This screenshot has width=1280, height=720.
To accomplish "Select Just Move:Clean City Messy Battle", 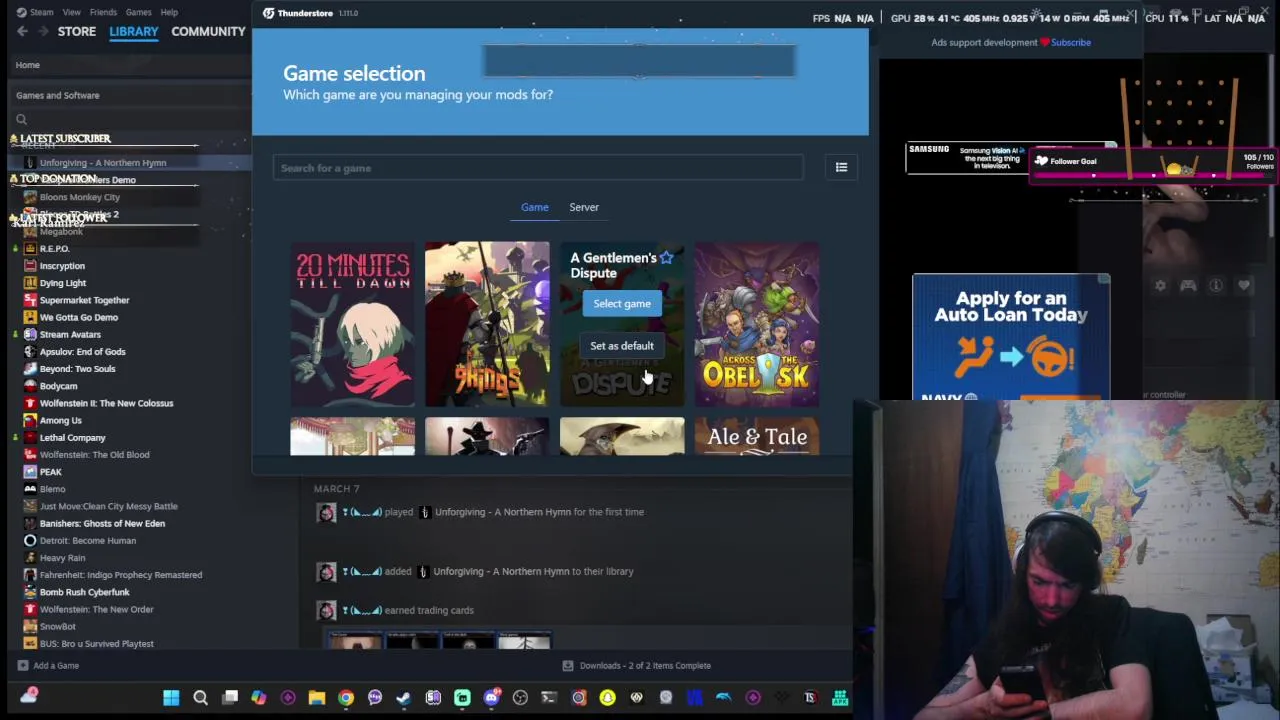I will (108, 506).
